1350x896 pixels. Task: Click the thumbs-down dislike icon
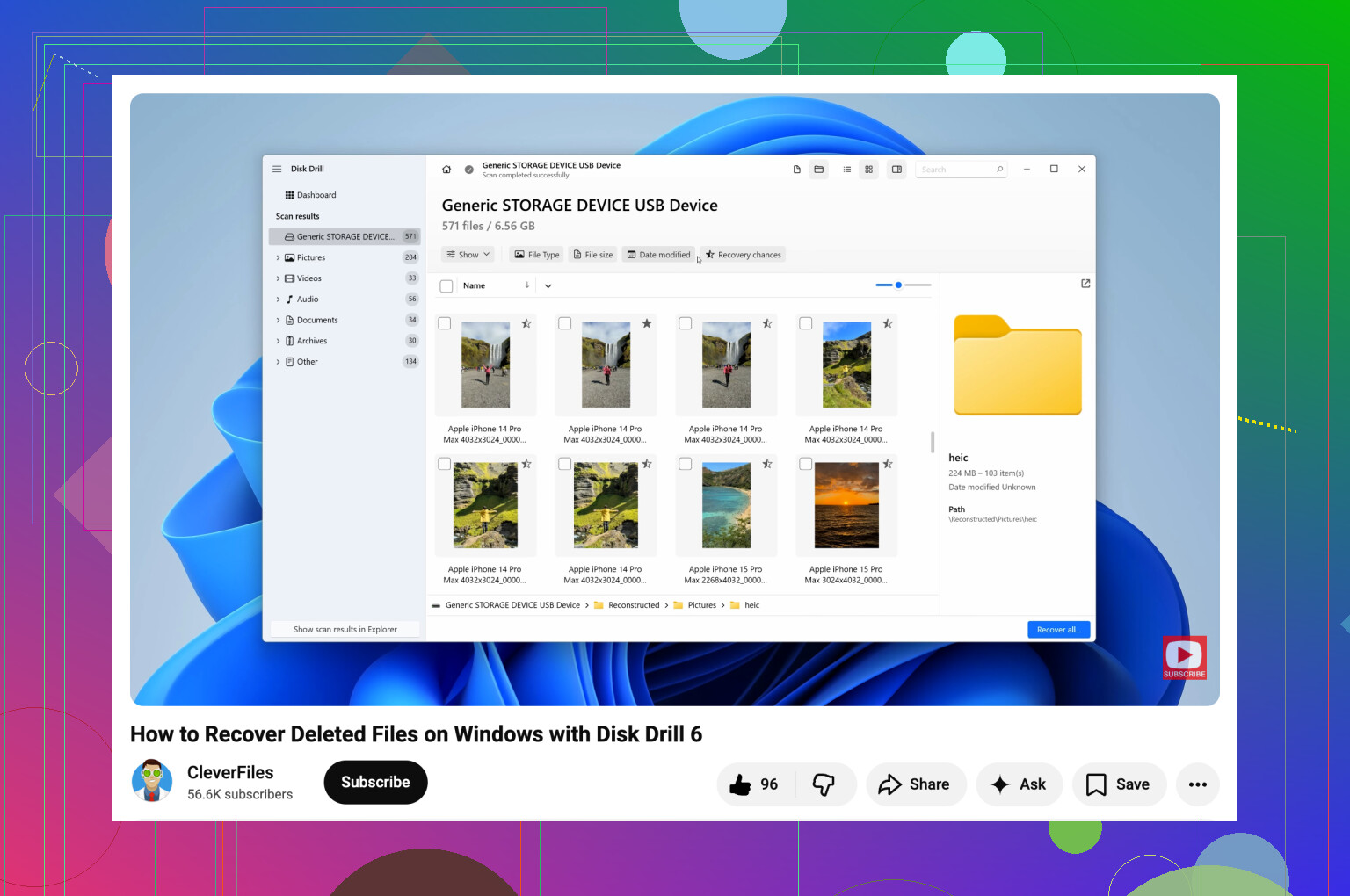(824, 784)
